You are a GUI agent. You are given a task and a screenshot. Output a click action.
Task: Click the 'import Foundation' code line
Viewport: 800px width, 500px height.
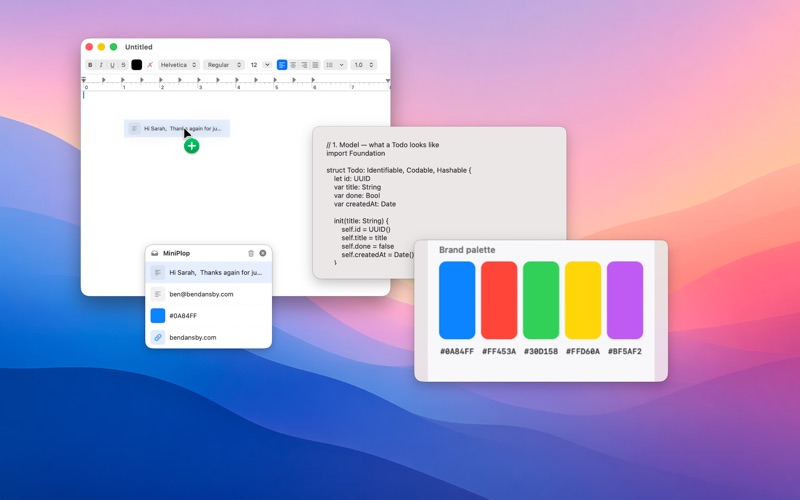pos(356,153)
